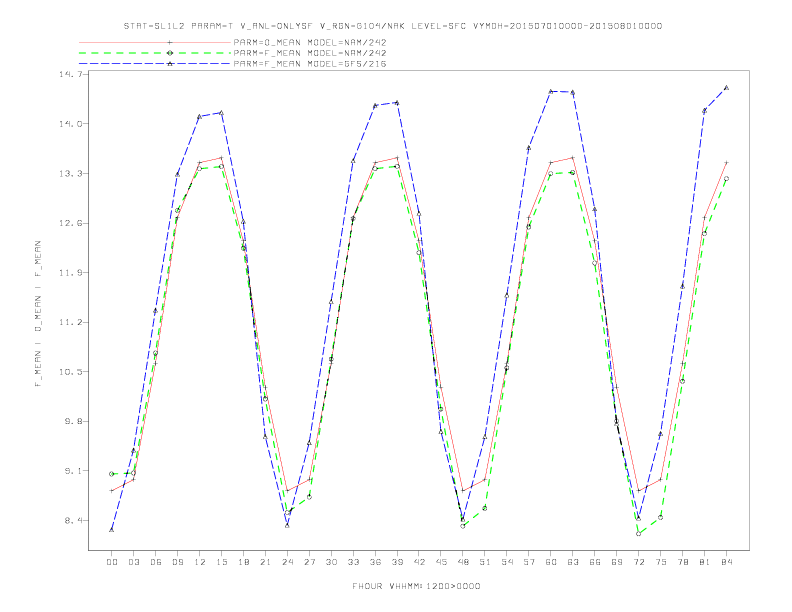This screenshot has width=792, height=612.
Task: Click the x-axis tick label 18
Action: 243,562
